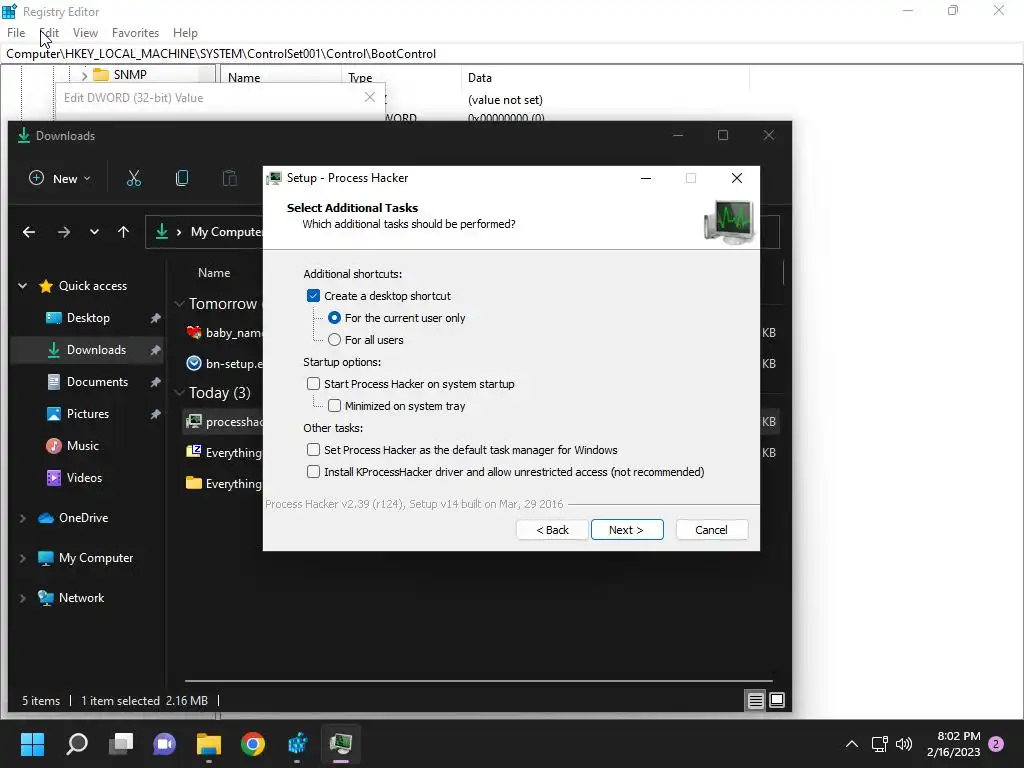Select the Everything zip archive icon

[194, 452]
